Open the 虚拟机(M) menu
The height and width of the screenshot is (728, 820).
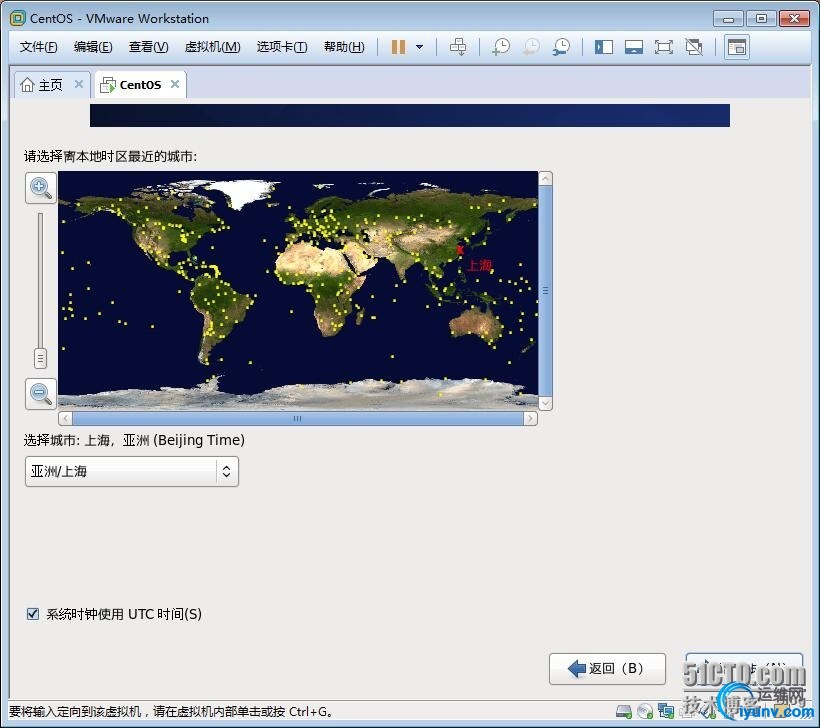212,47
